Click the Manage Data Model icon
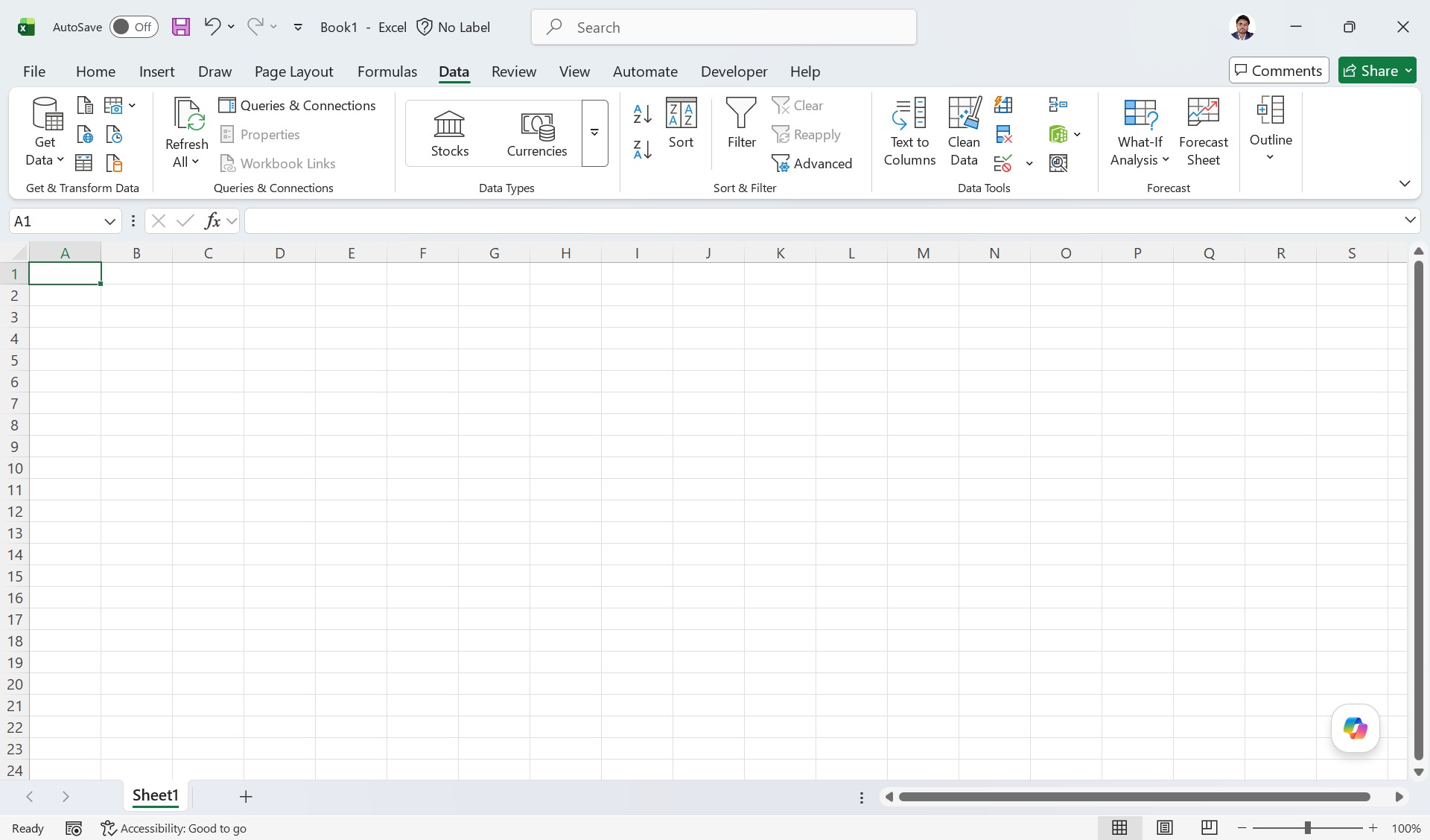 [1058, 163]
